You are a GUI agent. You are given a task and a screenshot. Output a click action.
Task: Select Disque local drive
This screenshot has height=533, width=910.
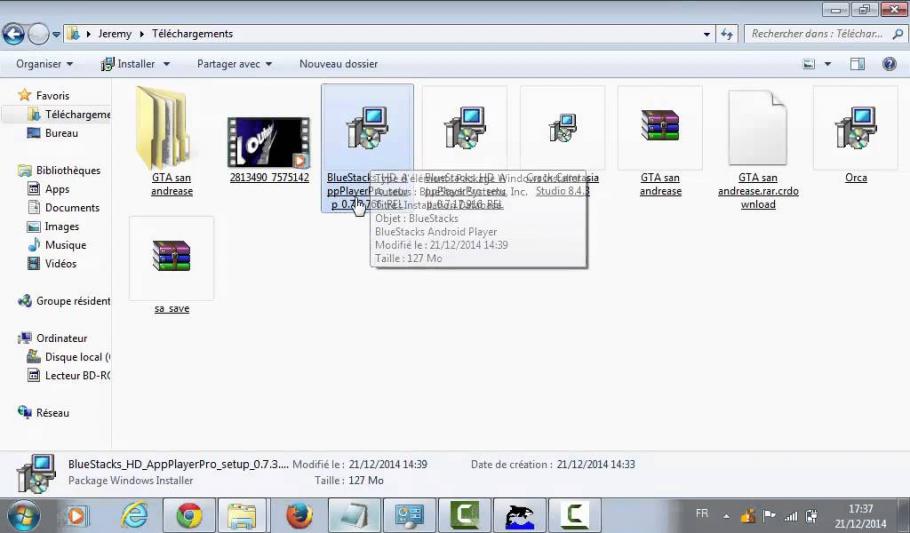click(x=69, y=357)
